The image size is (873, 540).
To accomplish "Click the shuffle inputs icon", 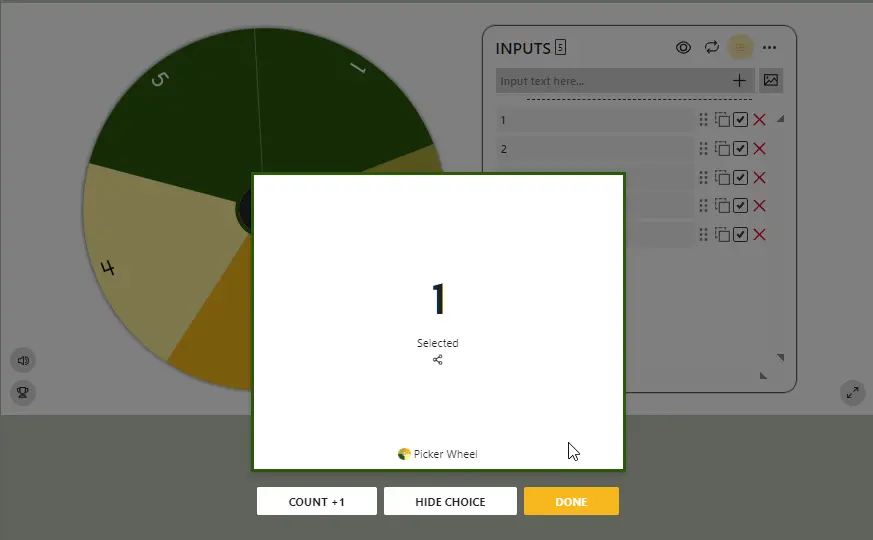I will tap(712, 47).
